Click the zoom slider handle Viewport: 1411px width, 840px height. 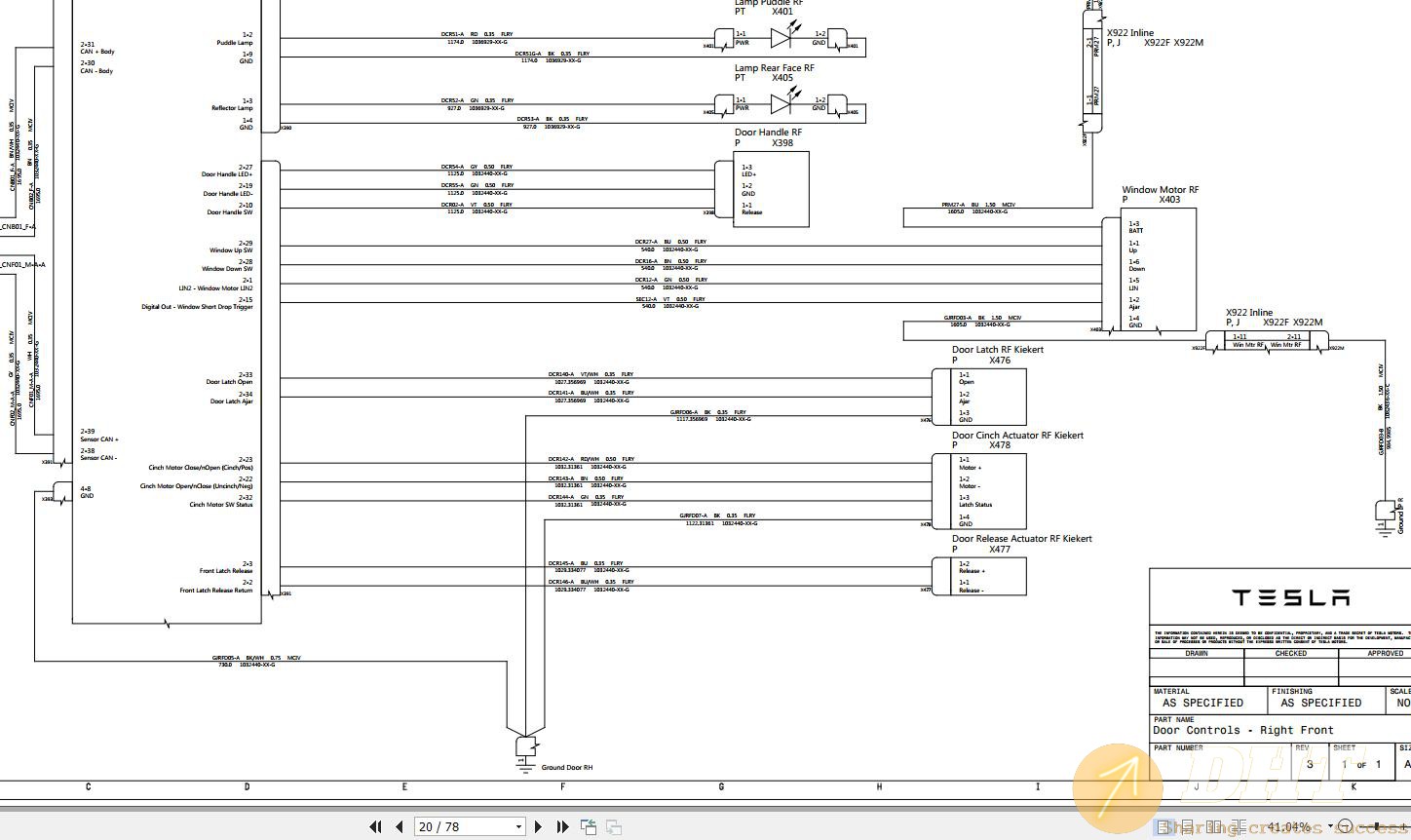click(1376, 826)
